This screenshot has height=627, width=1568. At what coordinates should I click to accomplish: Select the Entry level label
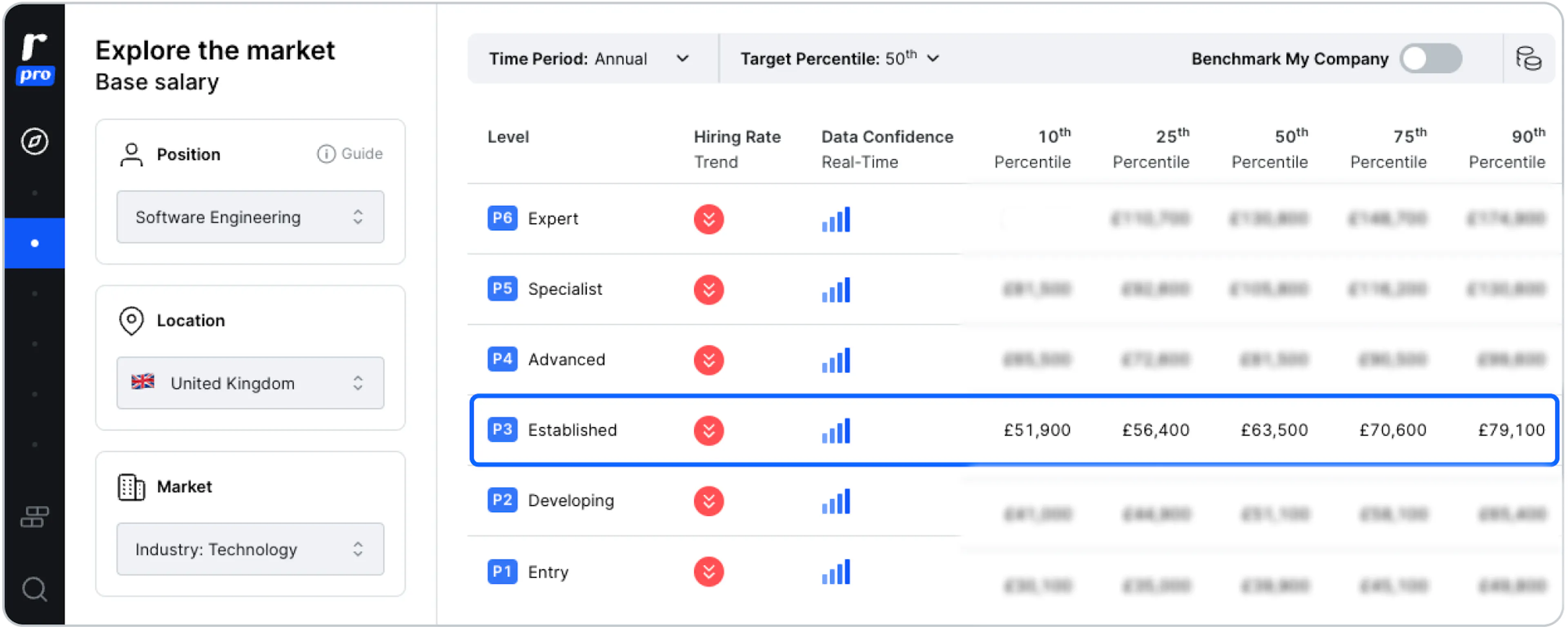coord(548,572)
